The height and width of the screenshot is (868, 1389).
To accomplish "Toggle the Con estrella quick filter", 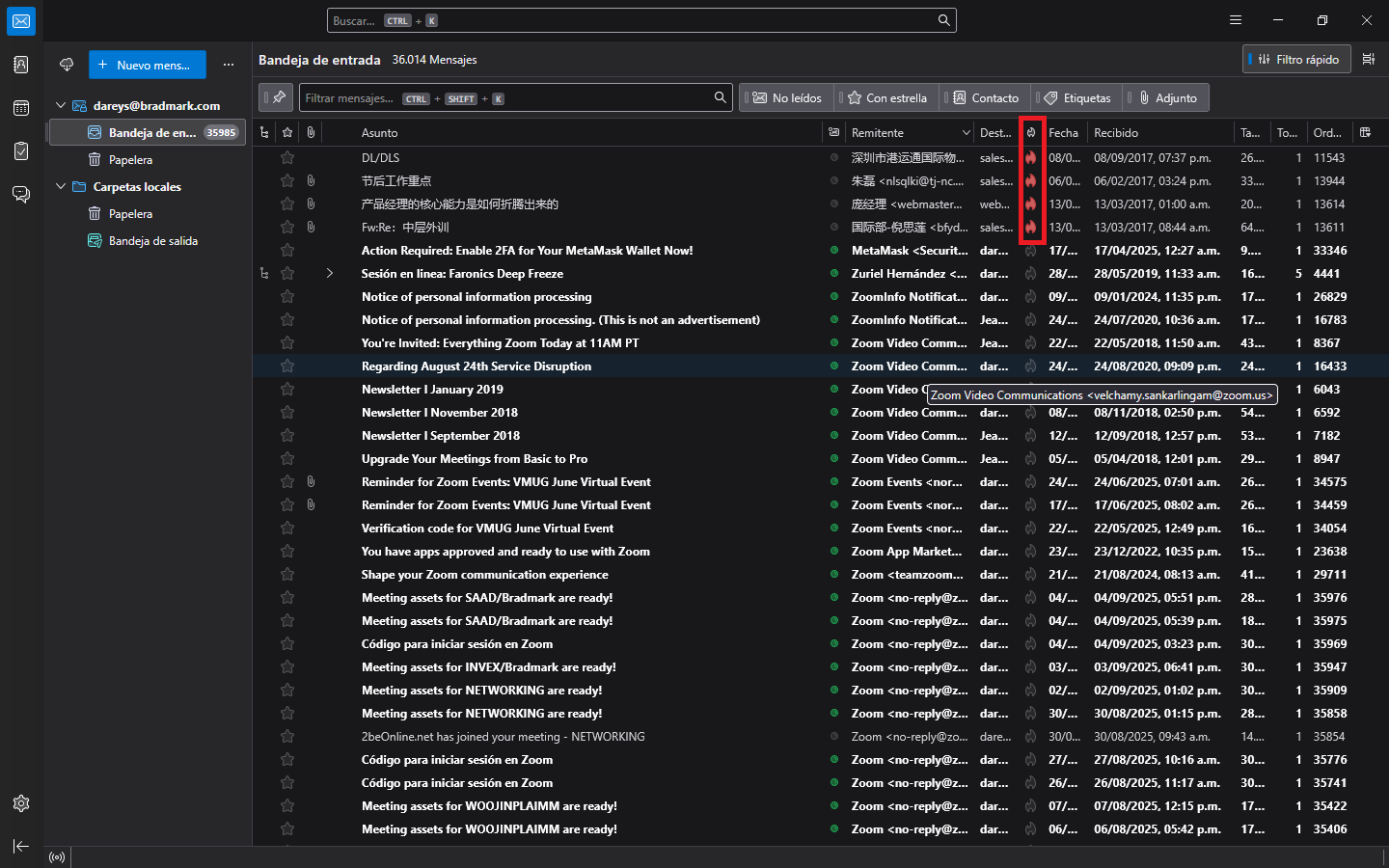I will [x=887, y=98].
